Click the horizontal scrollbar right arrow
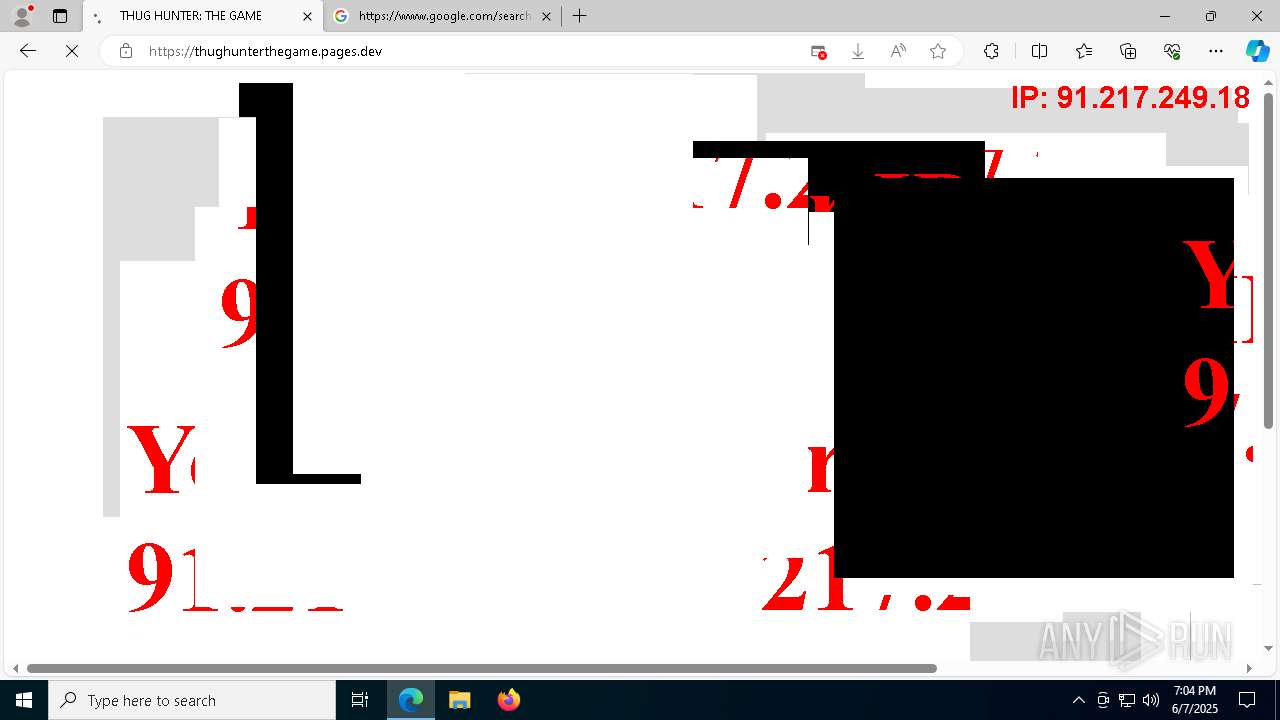The width and height of the screenshot is (1280, 720). [x=1249, y=668]
